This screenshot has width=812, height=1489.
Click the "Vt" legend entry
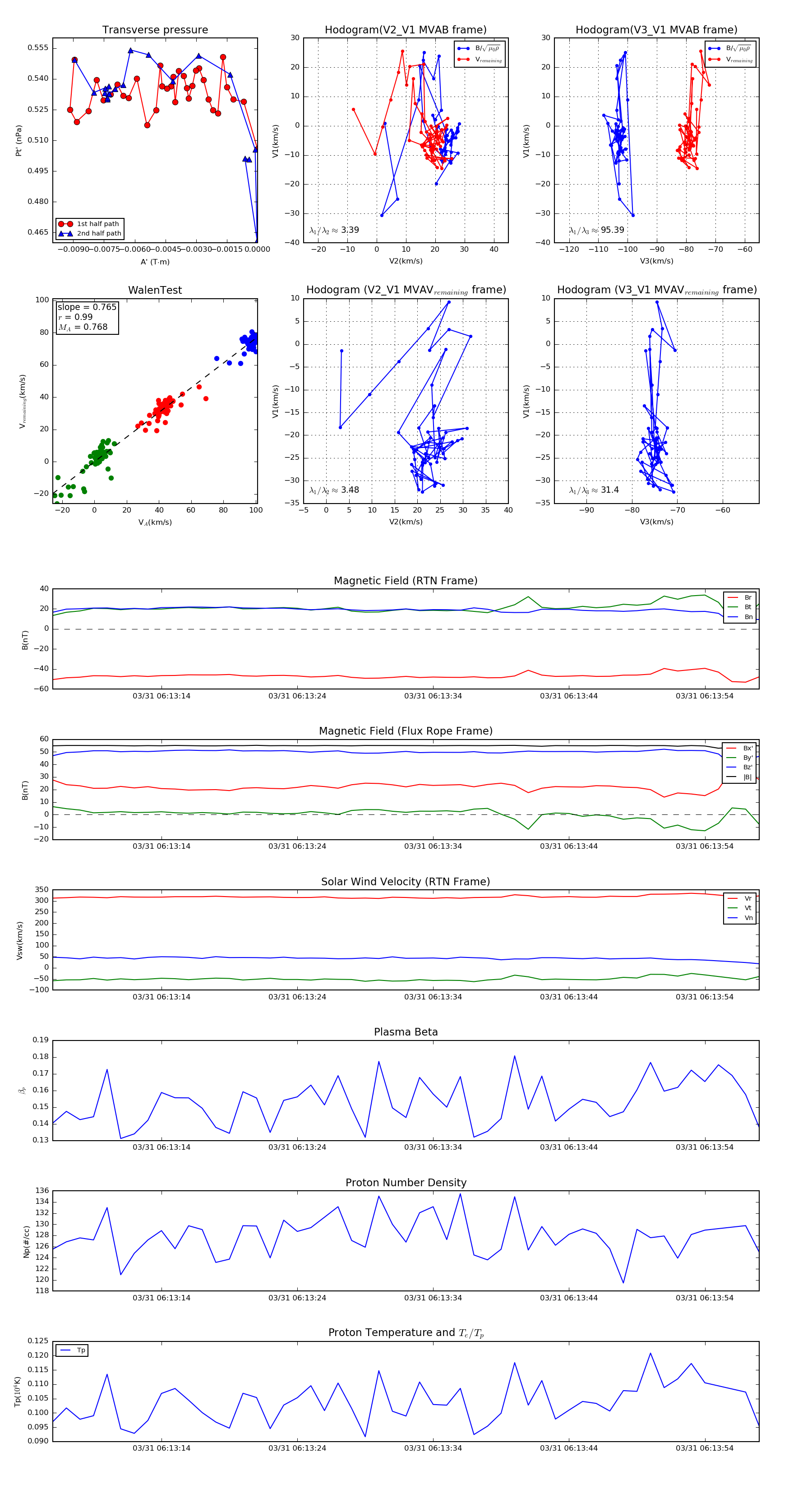[x=740, y=908]
